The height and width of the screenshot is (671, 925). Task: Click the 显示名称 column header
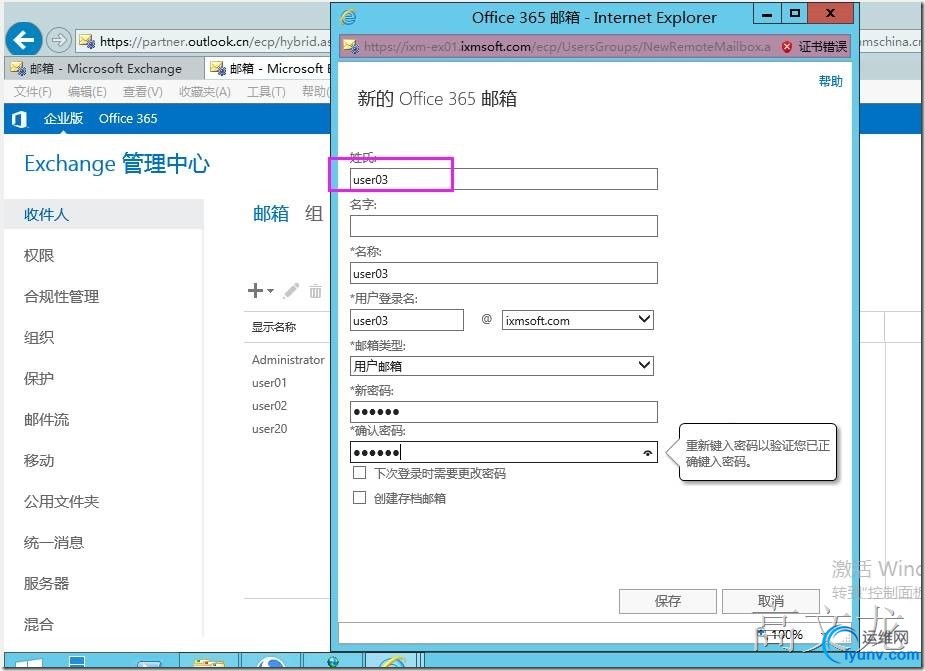pos(274,326)
